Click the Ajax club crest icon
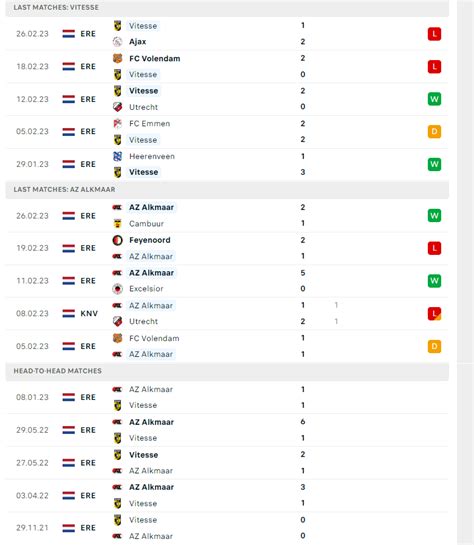Image resolution: width=474 pixels, height=545 pixels. tap(117, 42)
